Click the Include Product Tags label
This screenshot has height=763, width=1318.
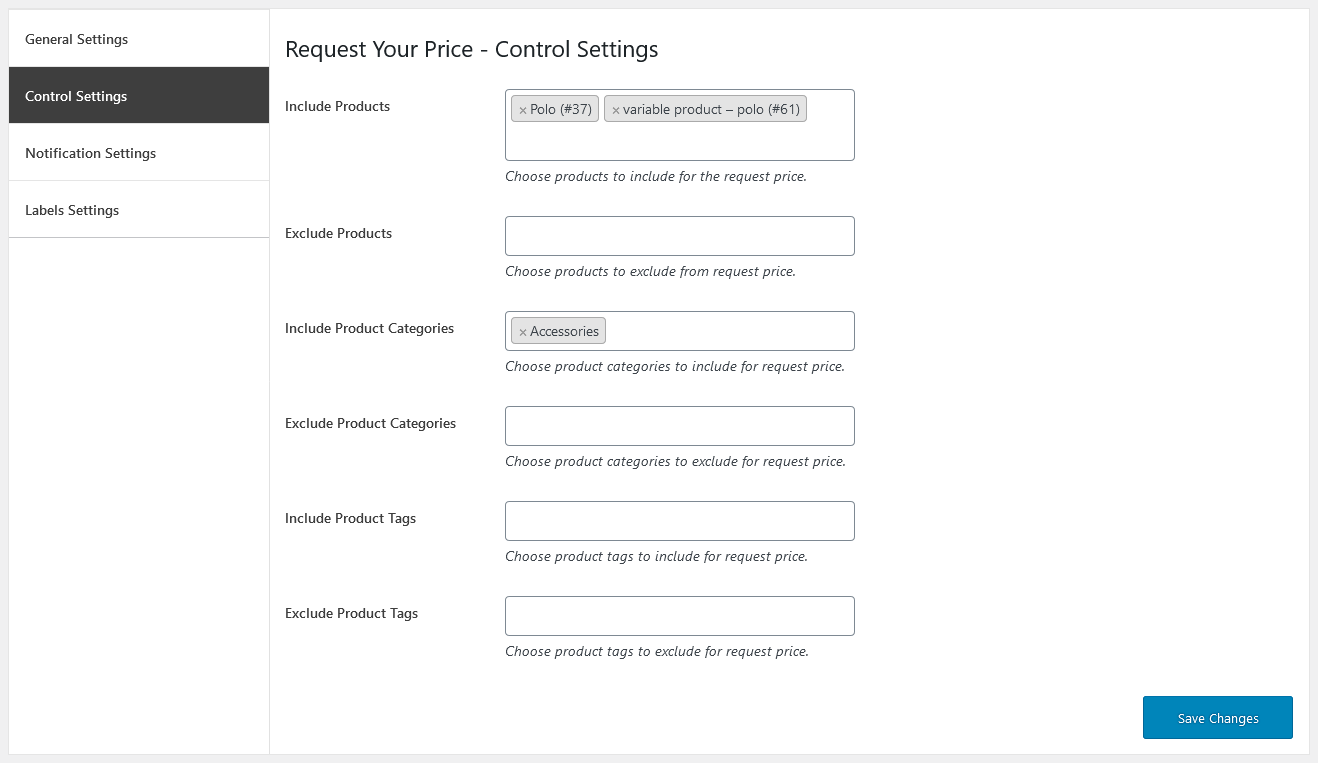pos(350,518)
